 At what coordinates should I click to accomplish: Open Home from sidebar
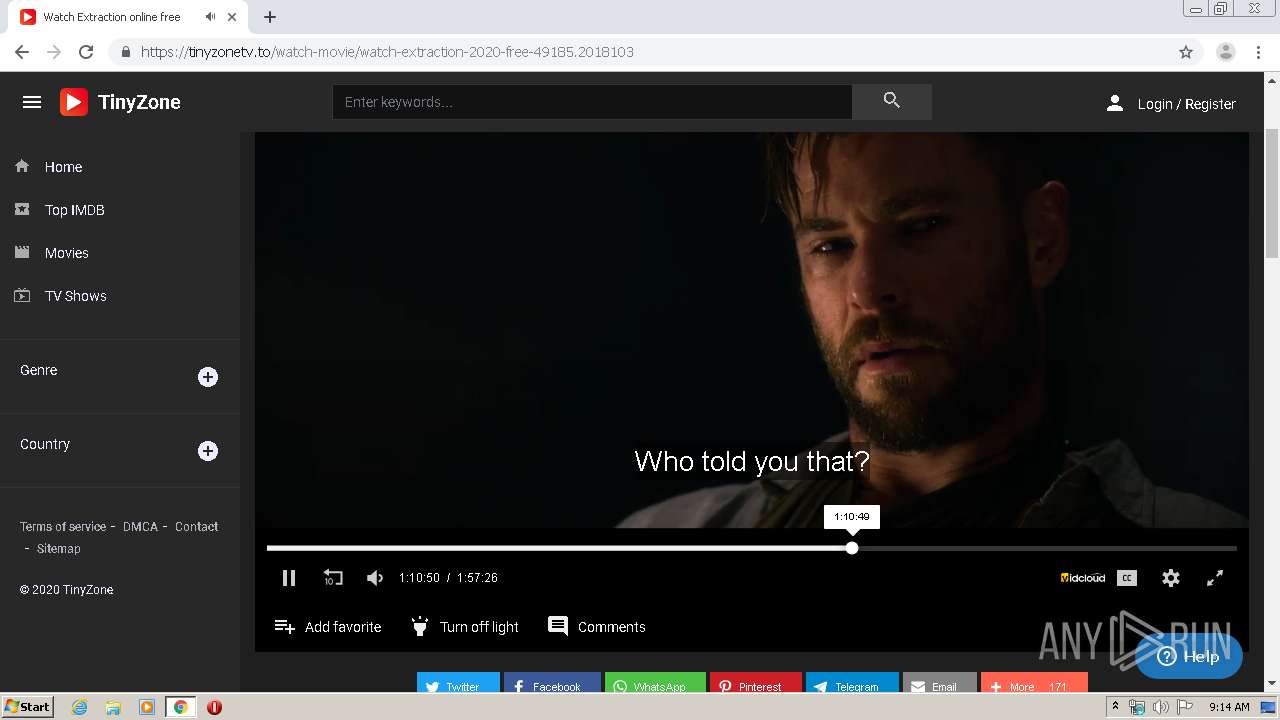63,167
